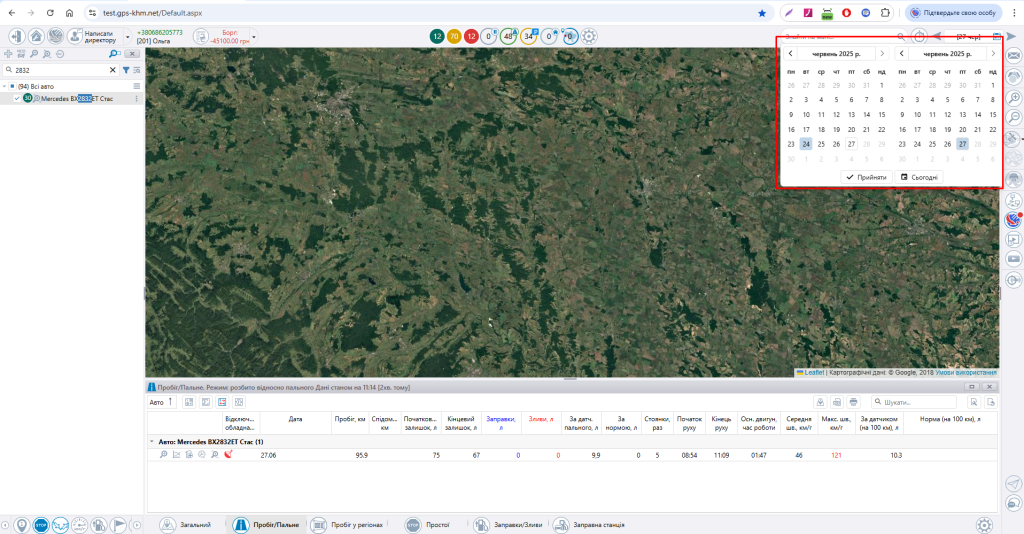Switch to the 'Заправна станція' tab

click(590, 524)
